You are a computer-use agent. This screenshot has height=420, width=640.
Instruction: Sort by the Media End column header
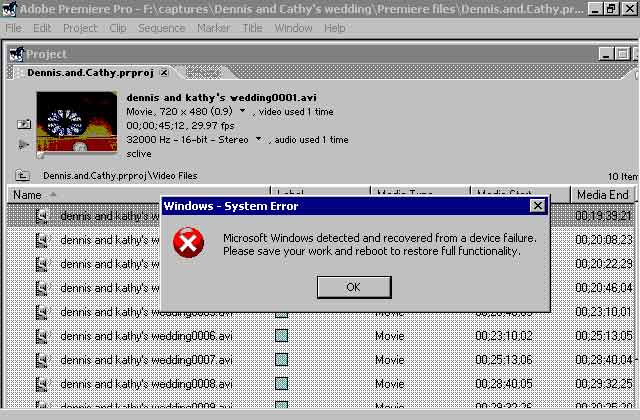click(x=602, y=195)
